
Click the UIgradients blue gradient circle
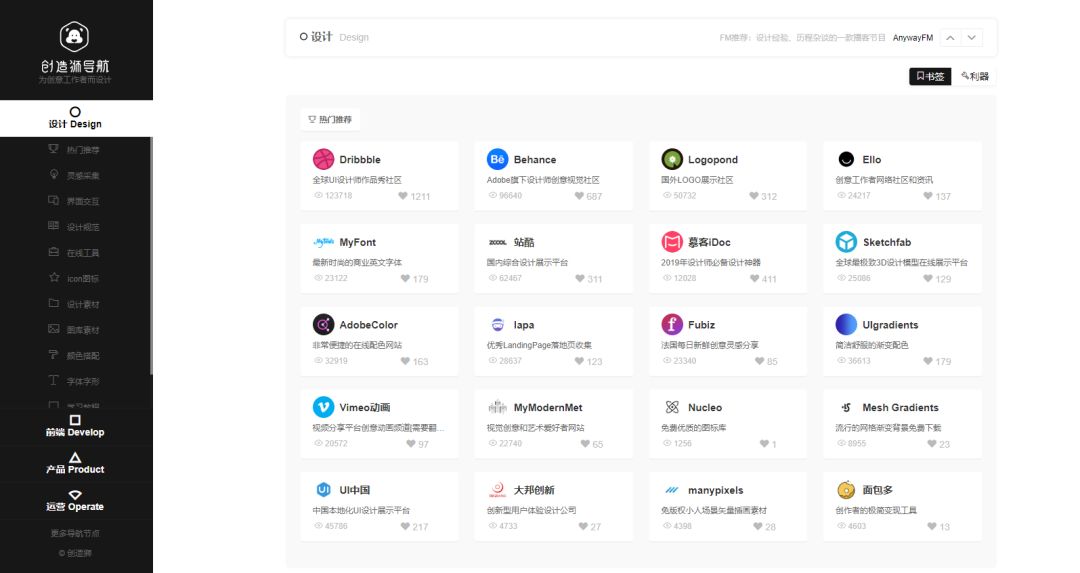(x=846, y=324)
